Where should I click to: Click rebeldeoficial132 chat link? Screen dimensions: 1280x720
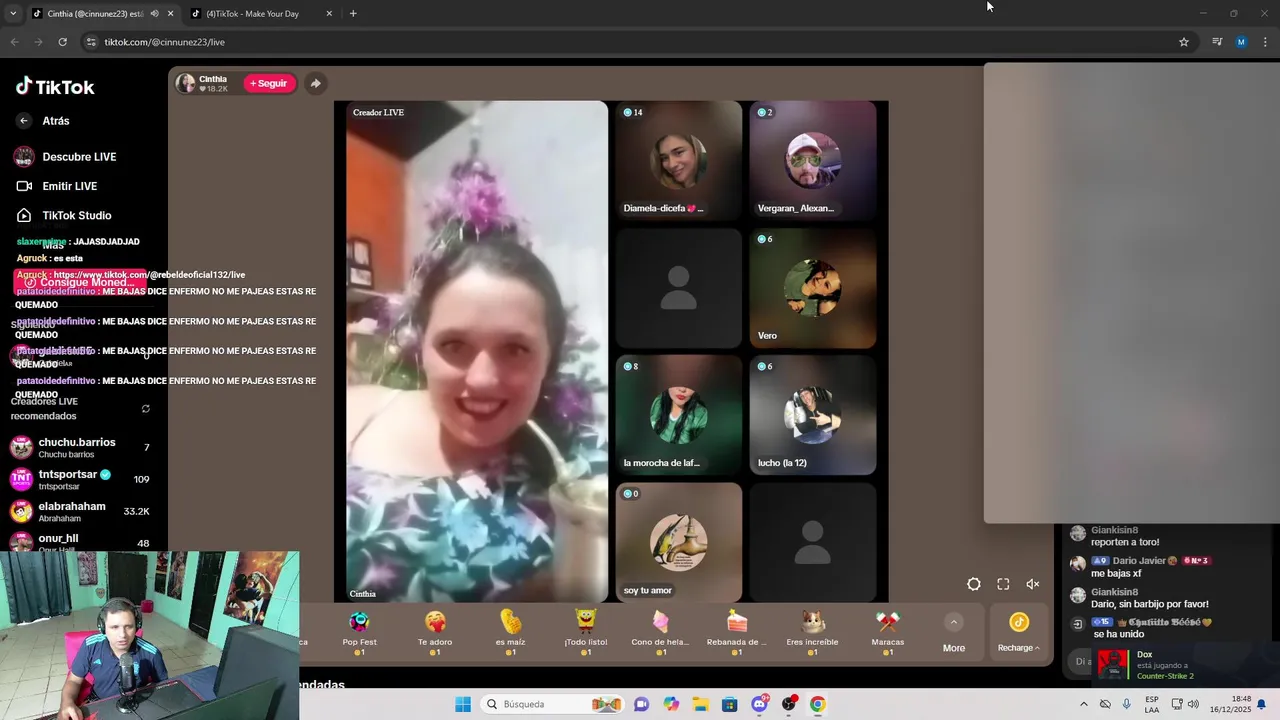[149, 275]
